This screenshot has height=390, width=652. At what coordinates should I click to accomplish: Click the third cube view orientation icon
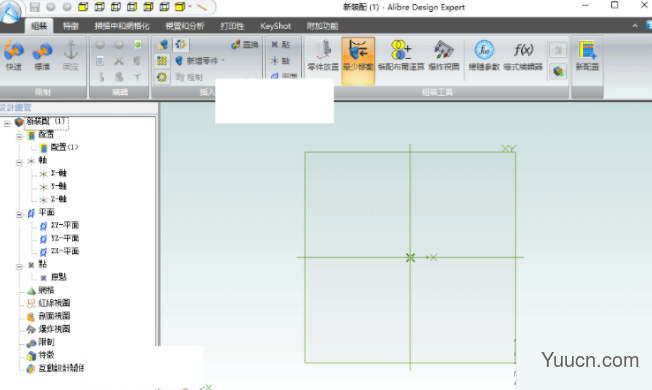116,7
